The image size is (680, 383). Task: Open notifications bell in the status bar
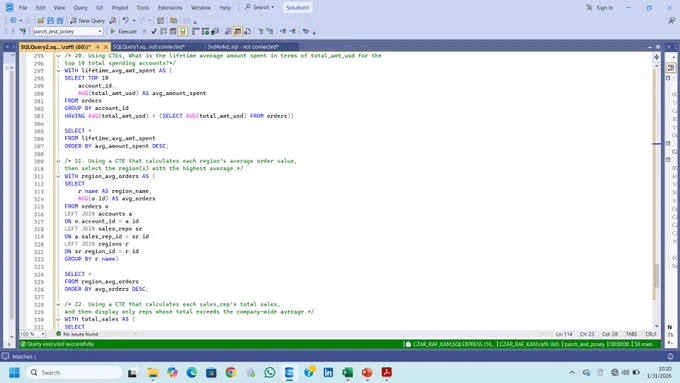click(670, 356)
